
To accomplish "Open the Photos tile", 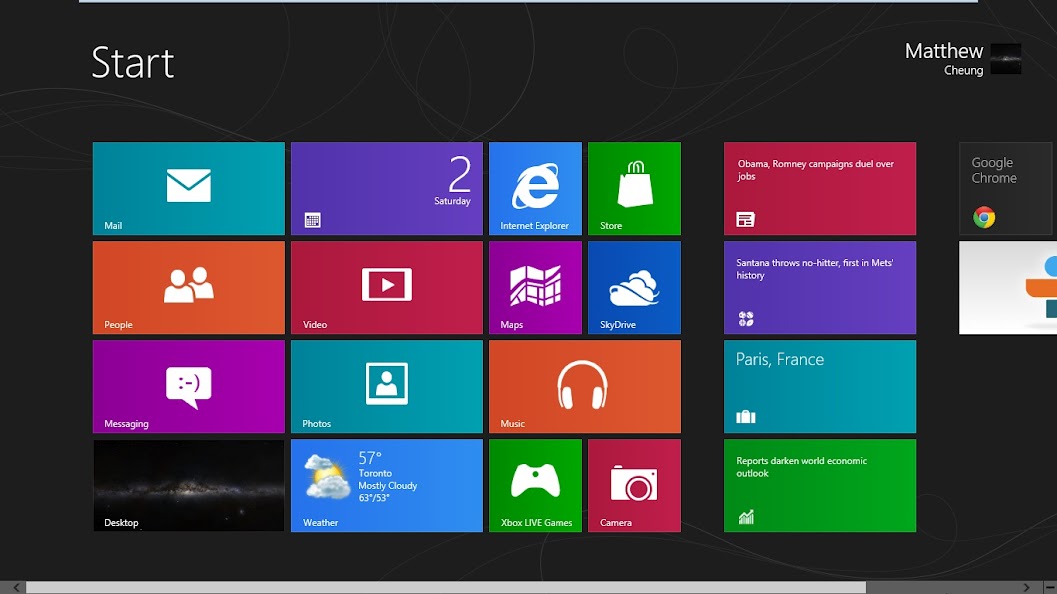I will [x=387, y=386].
